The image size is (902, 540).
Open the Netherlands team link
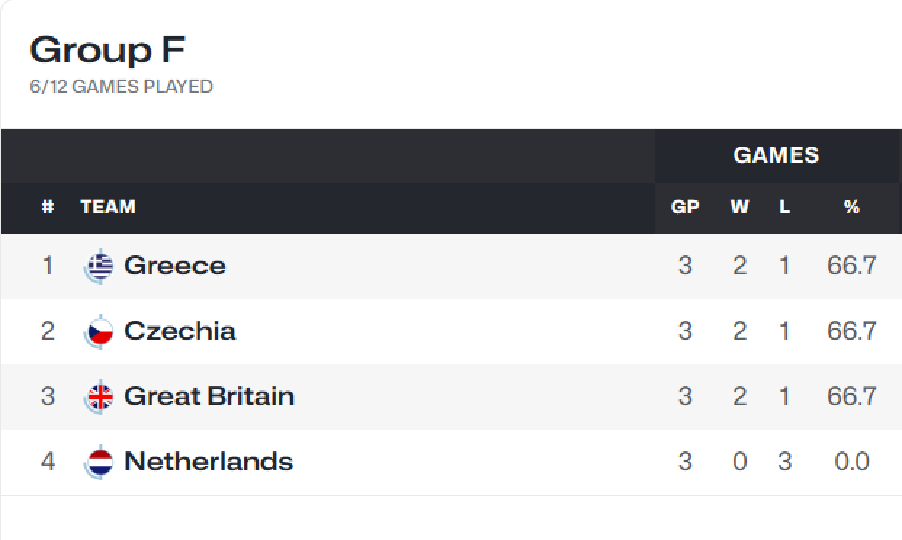[208, 461]
